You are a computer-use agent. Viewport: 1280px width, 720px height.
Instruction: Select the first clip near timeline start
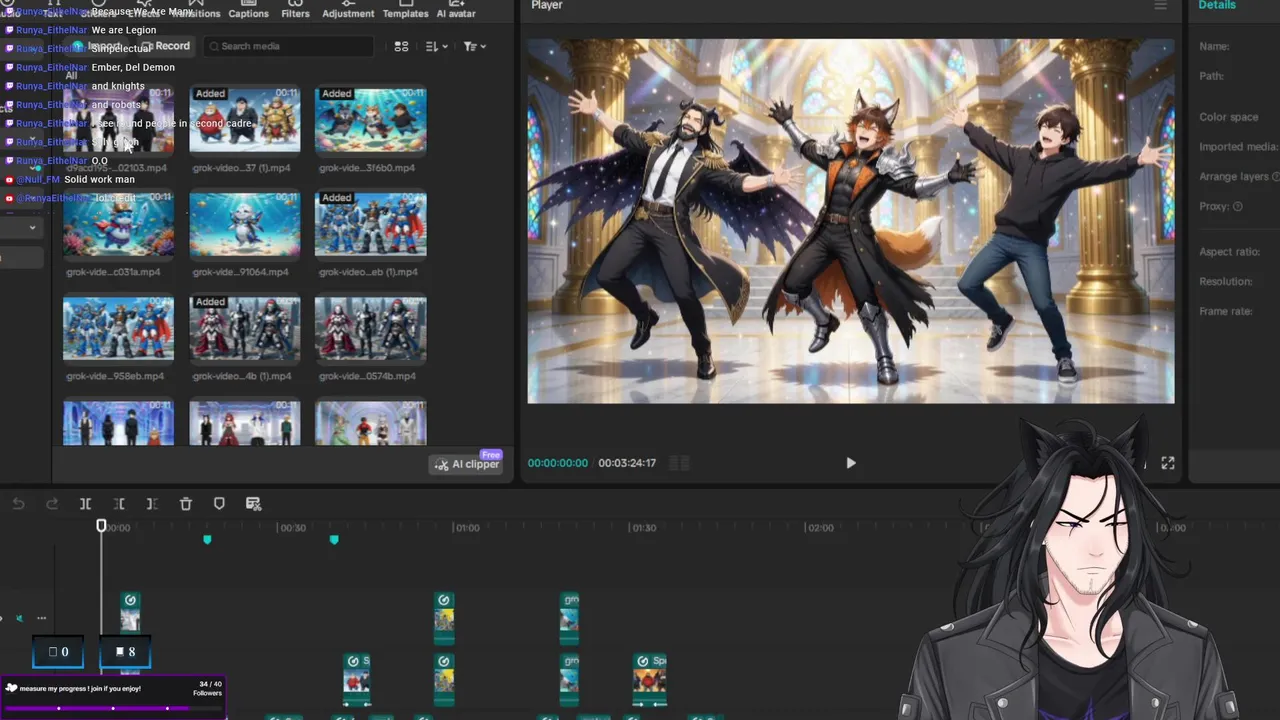[130, 612]
